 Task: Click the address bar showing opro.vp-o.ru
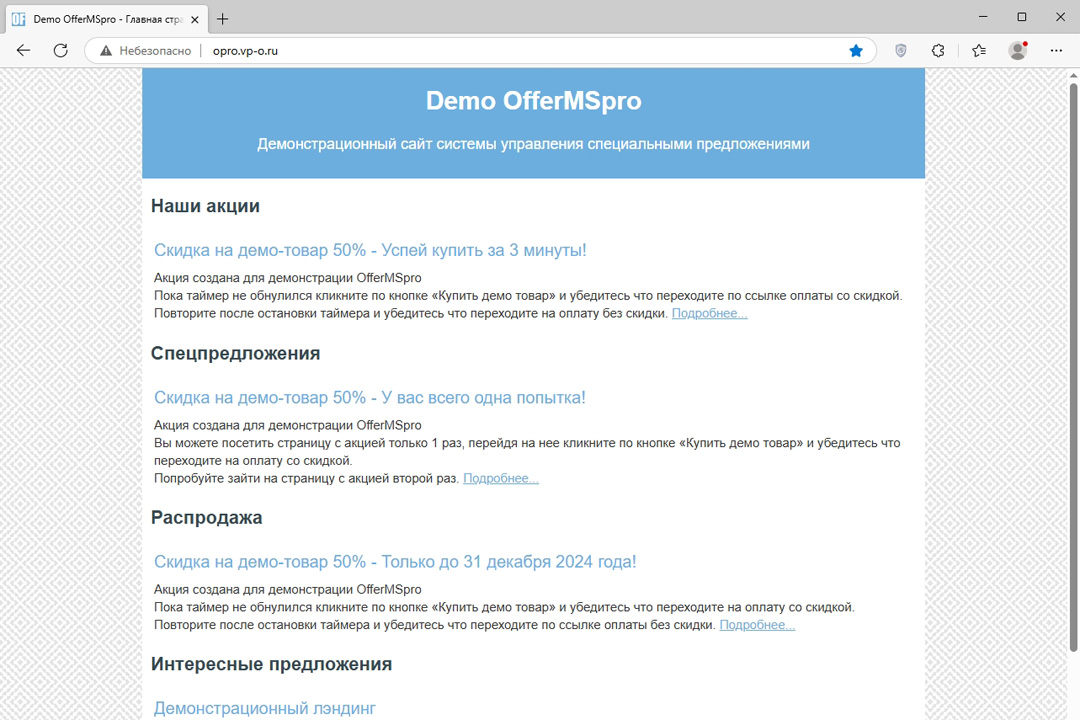coord(480,51)
